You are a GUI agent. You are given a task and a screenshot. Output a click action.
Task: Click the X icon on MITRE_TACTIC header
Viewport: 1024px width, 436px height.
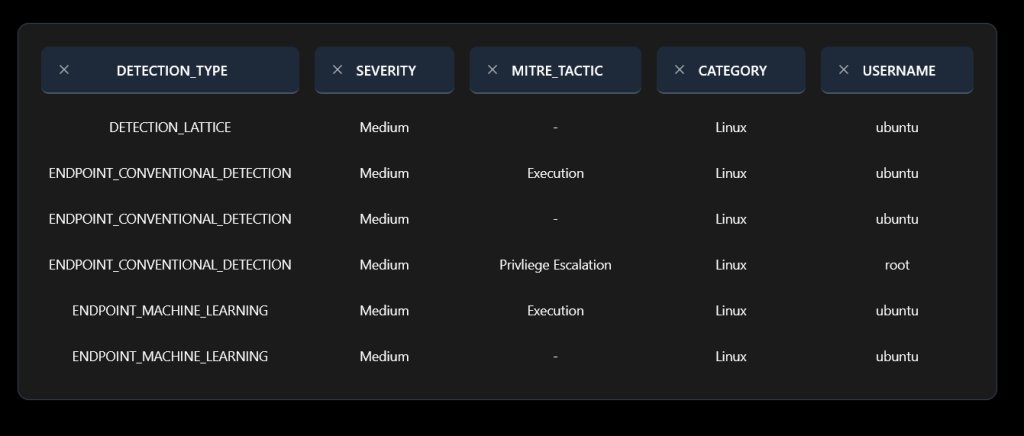[x=492, y=70]
